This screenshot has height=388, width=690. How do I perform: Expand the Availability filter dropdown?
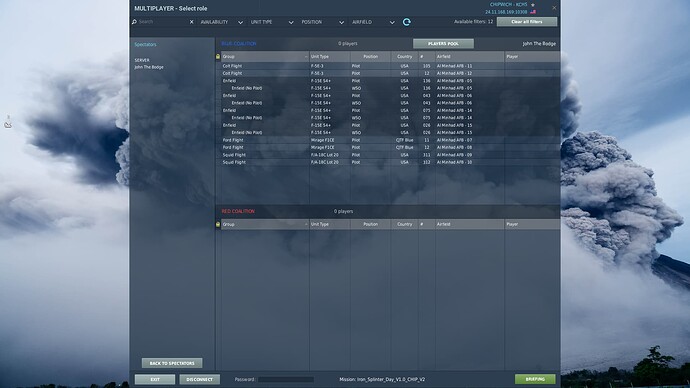pos(222,22)
